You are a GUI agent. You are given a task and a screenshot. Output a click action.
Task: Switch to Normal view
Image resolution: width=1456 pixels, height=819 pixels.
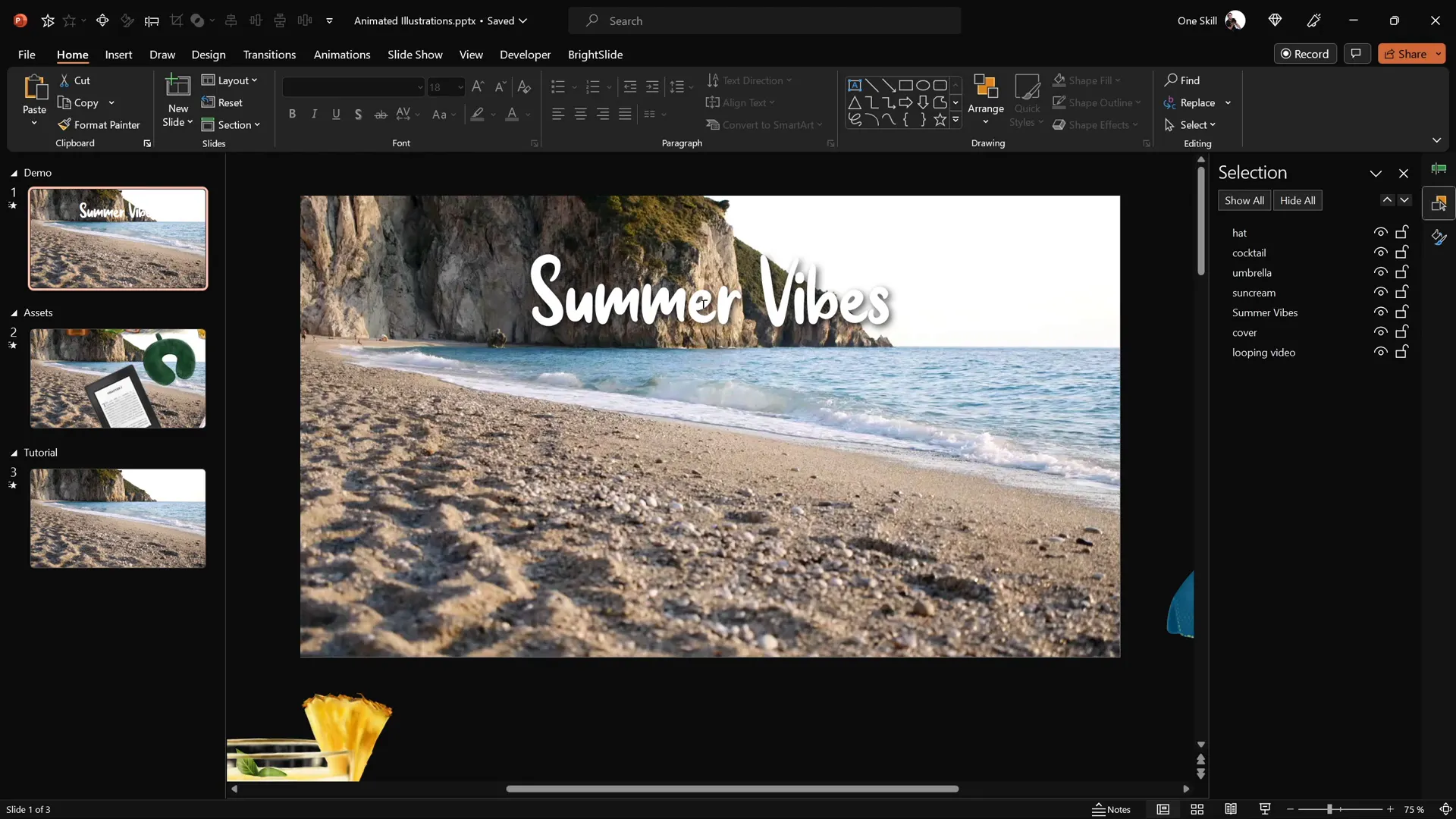click(1163, 809)
